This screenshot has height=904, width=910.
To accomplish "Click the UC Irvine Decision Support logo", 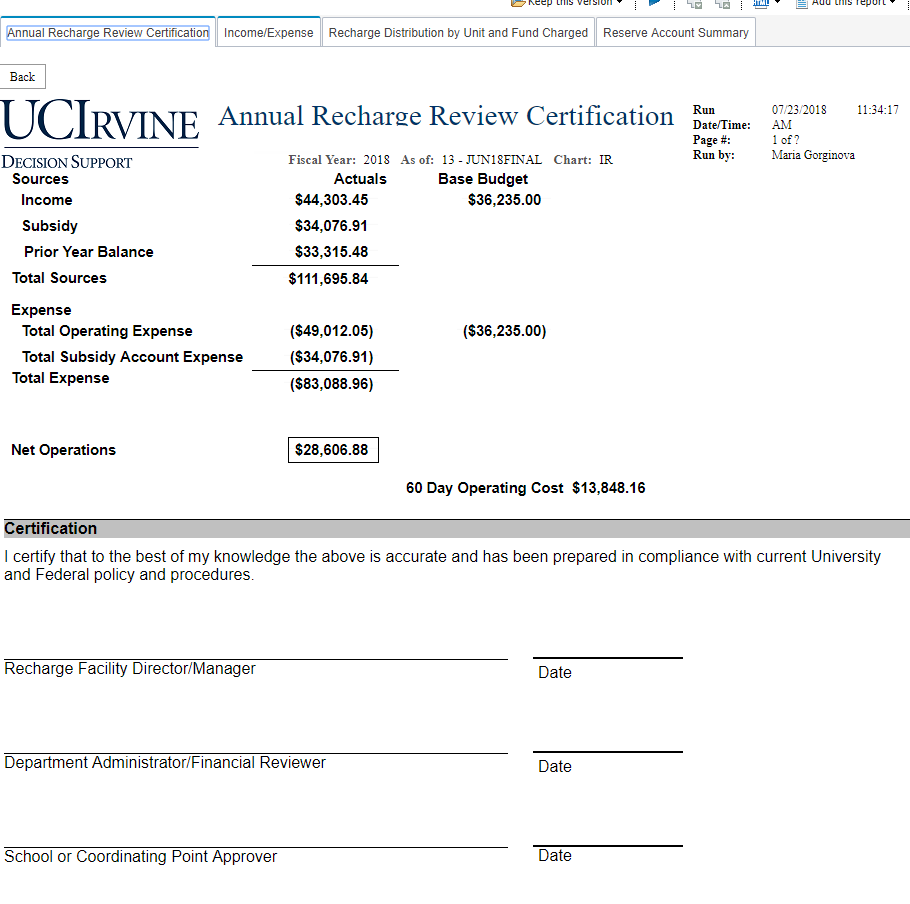I will (100, 134).
